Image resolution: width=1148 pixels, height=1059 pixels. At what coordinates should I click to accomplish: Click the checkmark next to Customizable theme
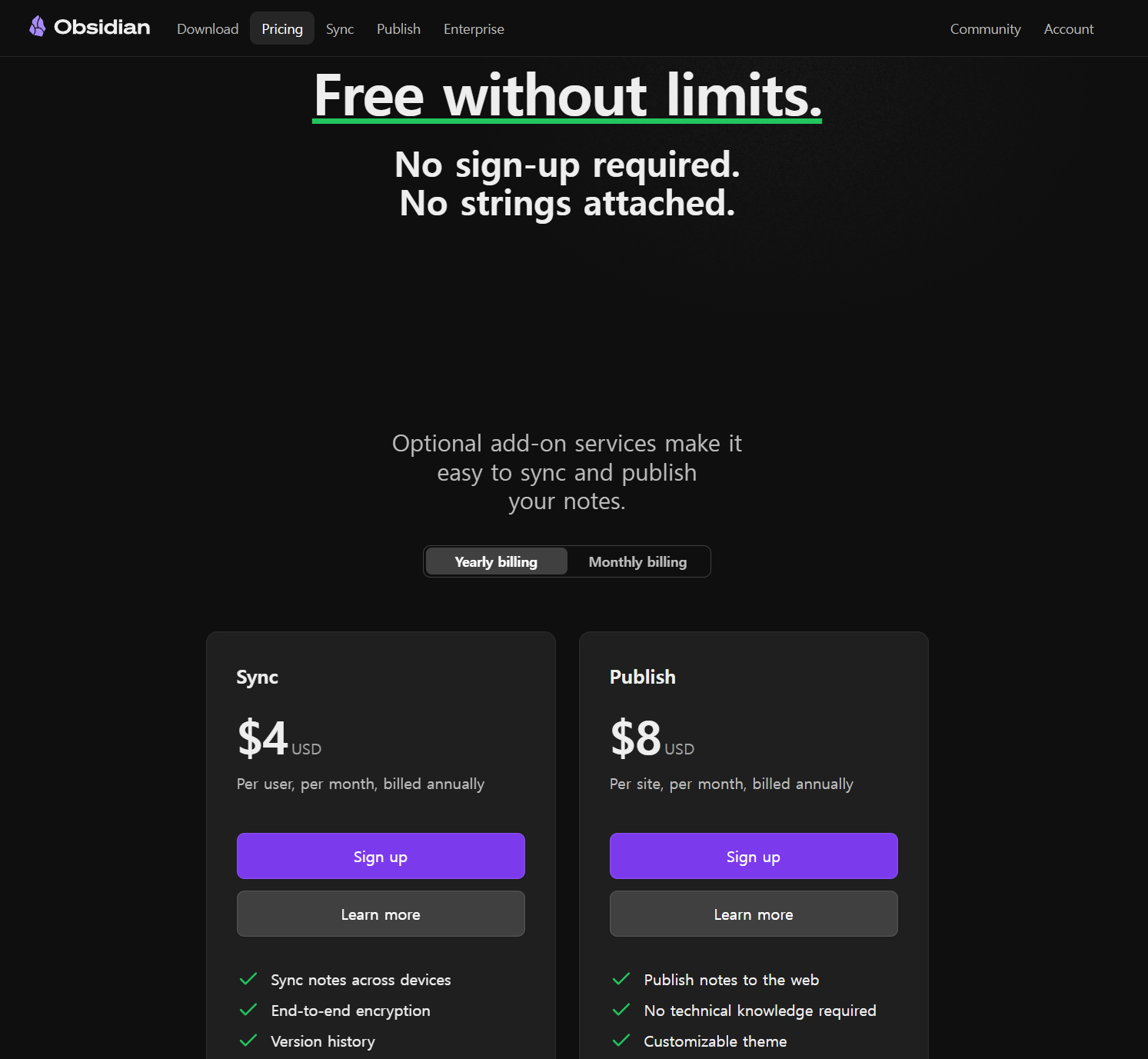pyautogui.click(x=621, y=1041)
